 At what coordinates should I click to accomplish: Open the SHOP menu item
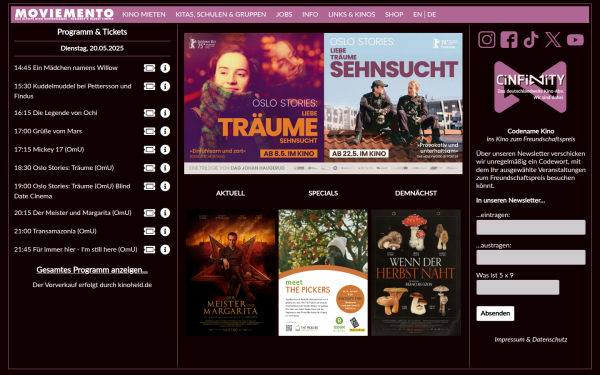(x=394, y=15)
